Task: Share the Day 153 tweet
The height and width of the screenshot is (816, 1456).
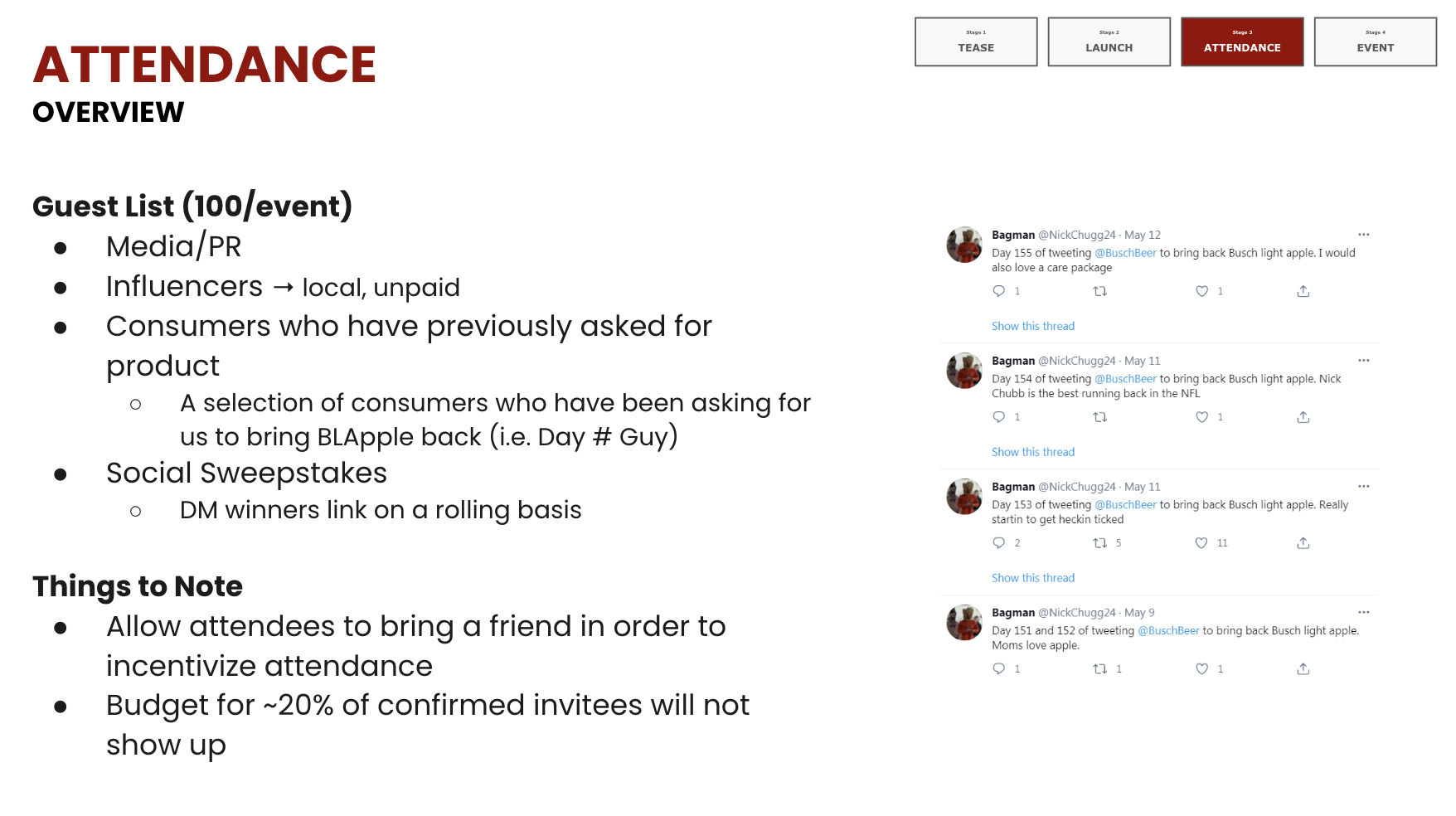Action: [x=1303, y=543]
